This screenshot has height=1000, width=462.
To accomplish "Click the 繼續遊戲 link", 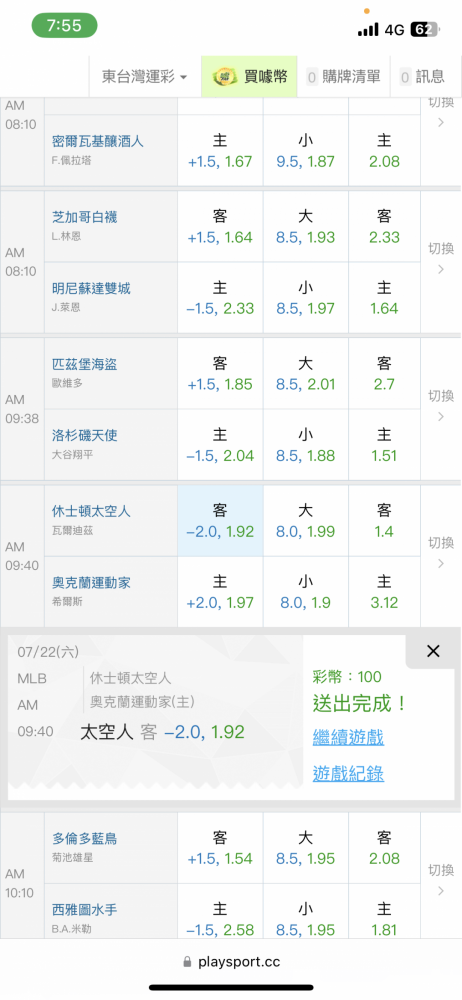I will click(348, 738).
